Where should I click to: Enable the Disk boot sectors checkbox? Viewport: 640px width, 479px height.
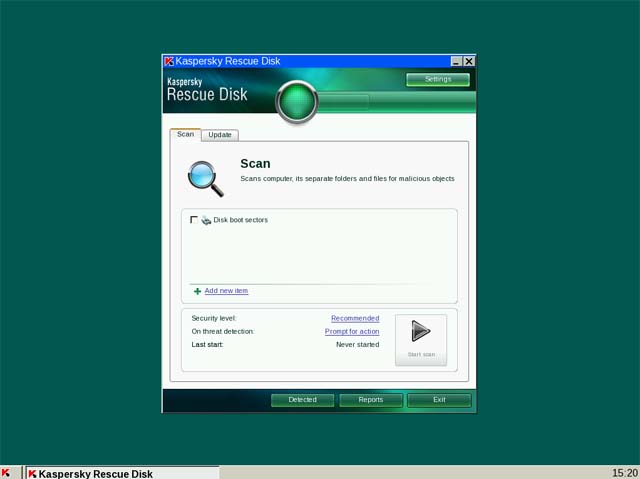(x=194, y=220)
